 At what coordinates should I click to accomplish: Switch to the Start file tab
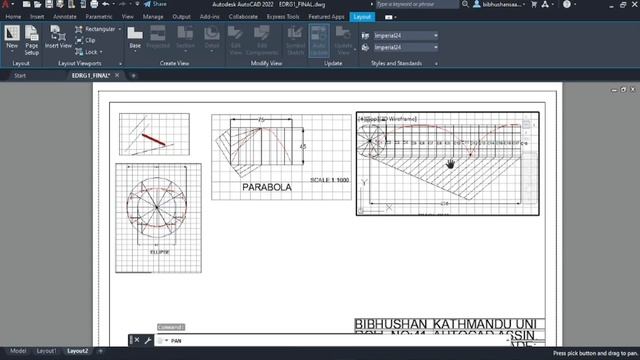pyautogui.click(x=20, y=76)
